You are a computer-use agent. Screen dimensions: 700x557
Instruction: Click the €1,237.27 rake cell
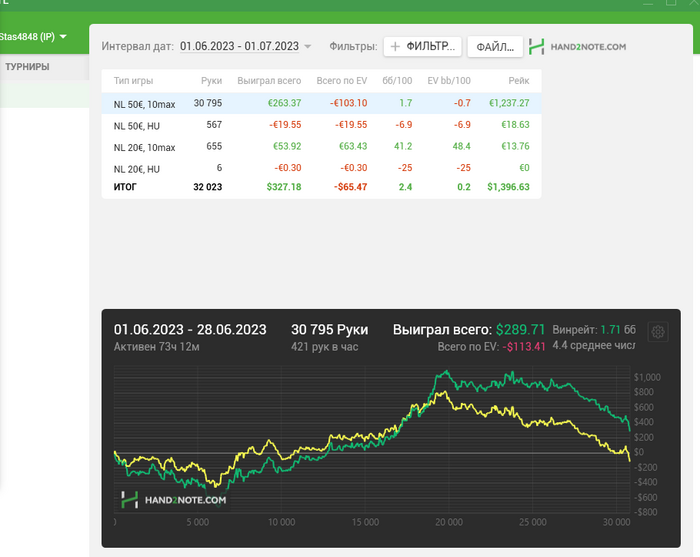coord(509,103)
